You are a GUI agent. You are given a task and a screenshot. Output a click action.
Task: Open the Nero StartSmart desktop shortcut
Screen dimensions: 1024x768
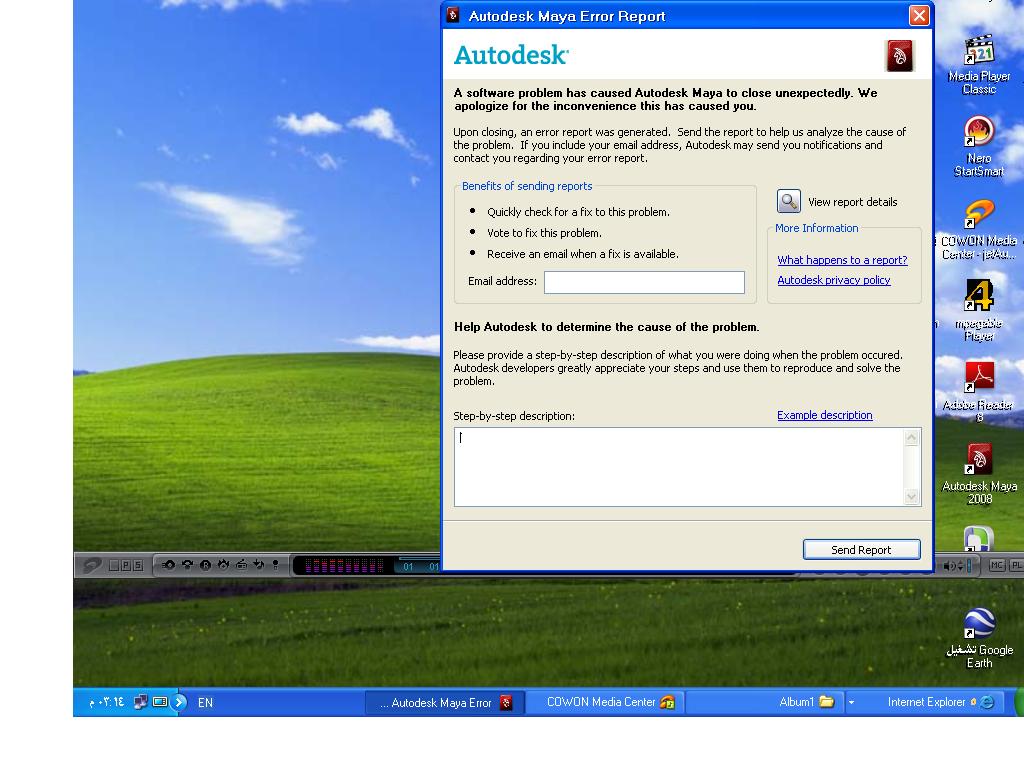coord(979,147)
